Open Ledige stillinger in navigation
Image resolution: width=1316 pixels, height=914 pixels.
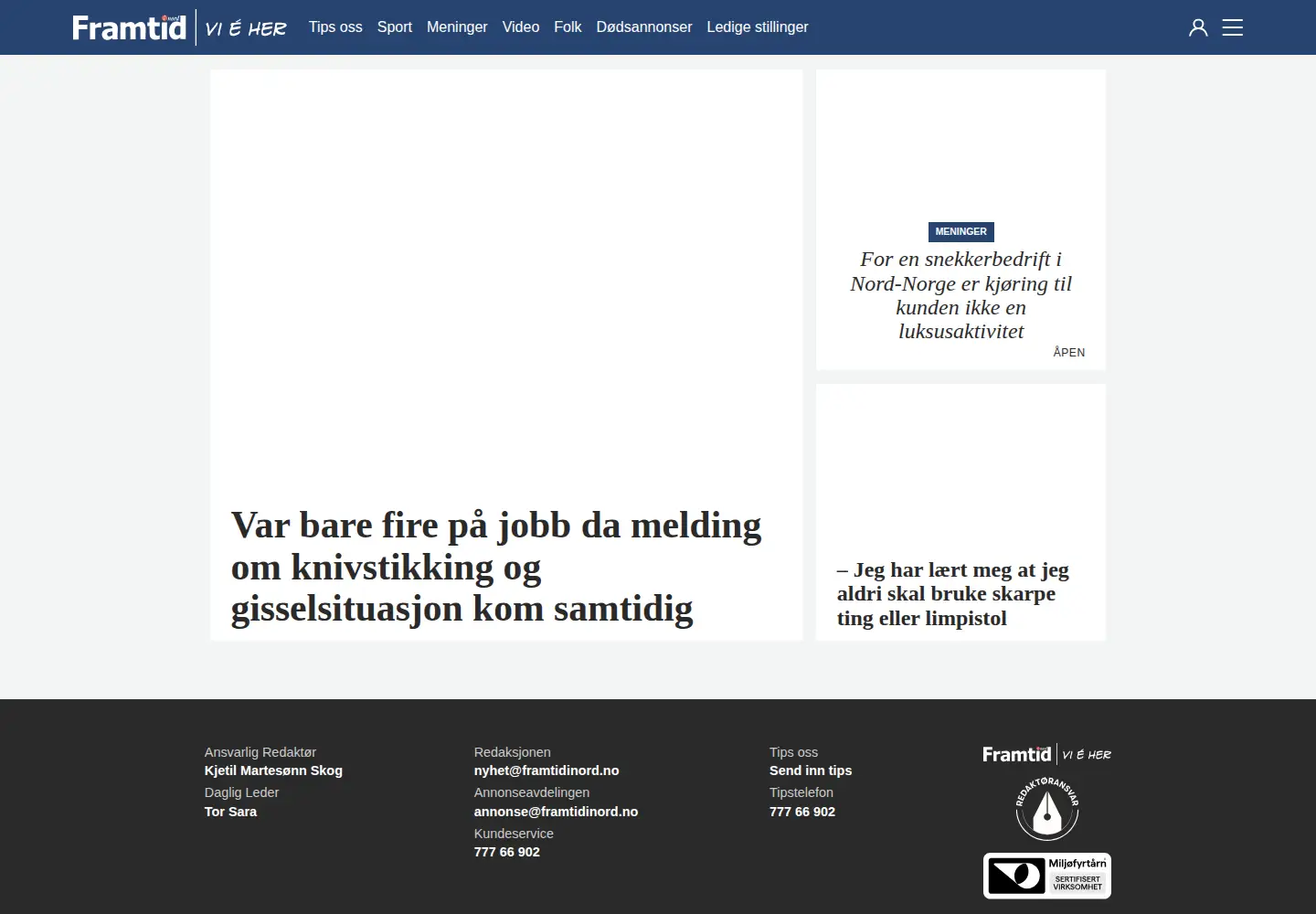[758, 27]
